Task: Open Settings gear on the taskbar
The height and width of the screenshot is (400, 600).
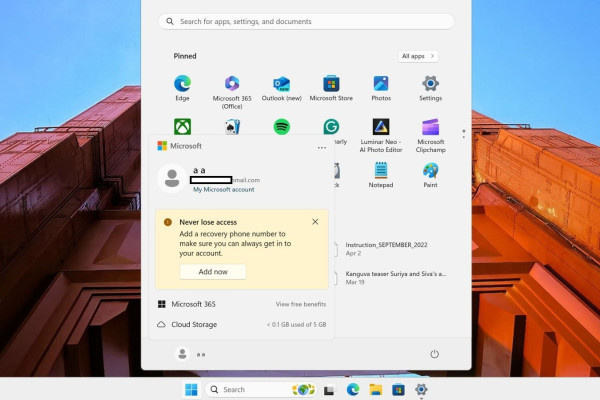Action: [421, 390]
